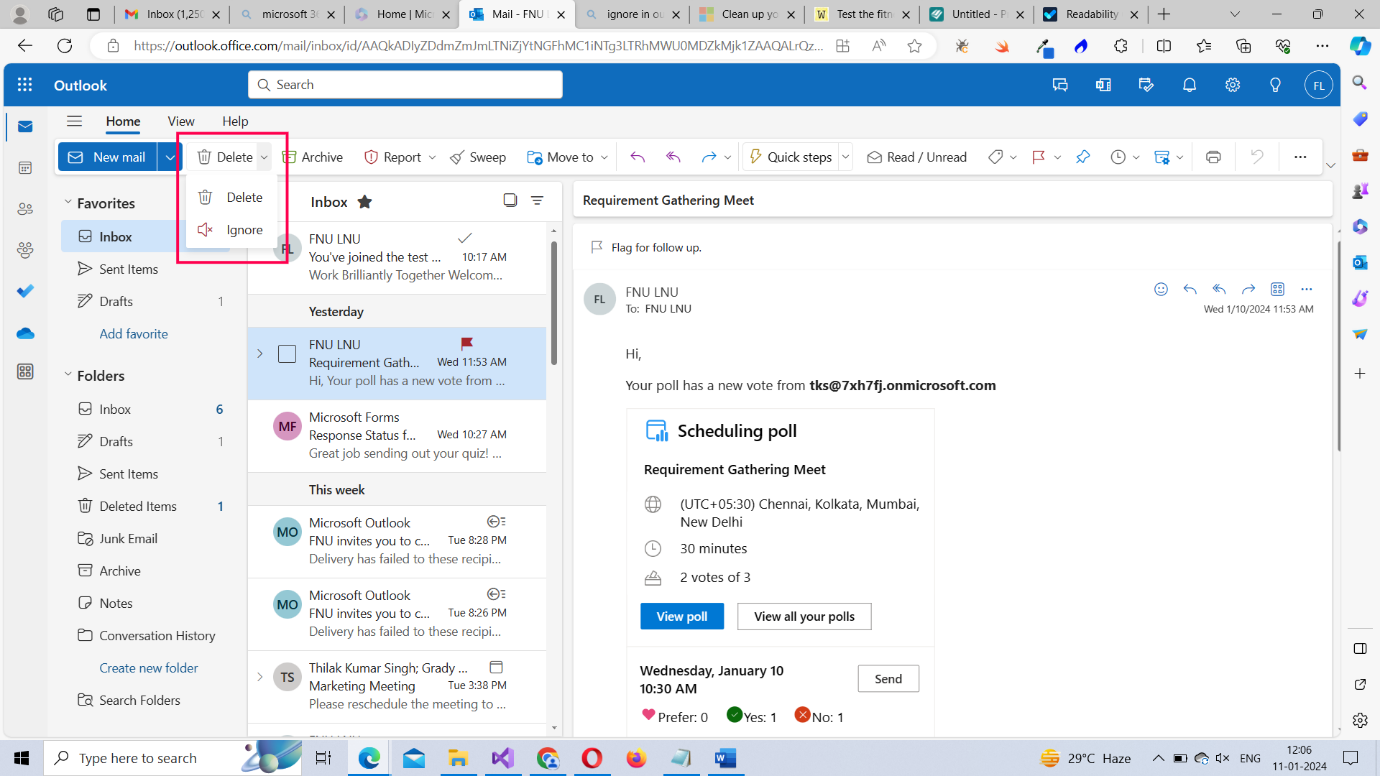This screenshot has width=1380, height=776.
Task: Open the Microsoft Forms Response Status email
Action: pyautogui.click(x=397, y=435)
